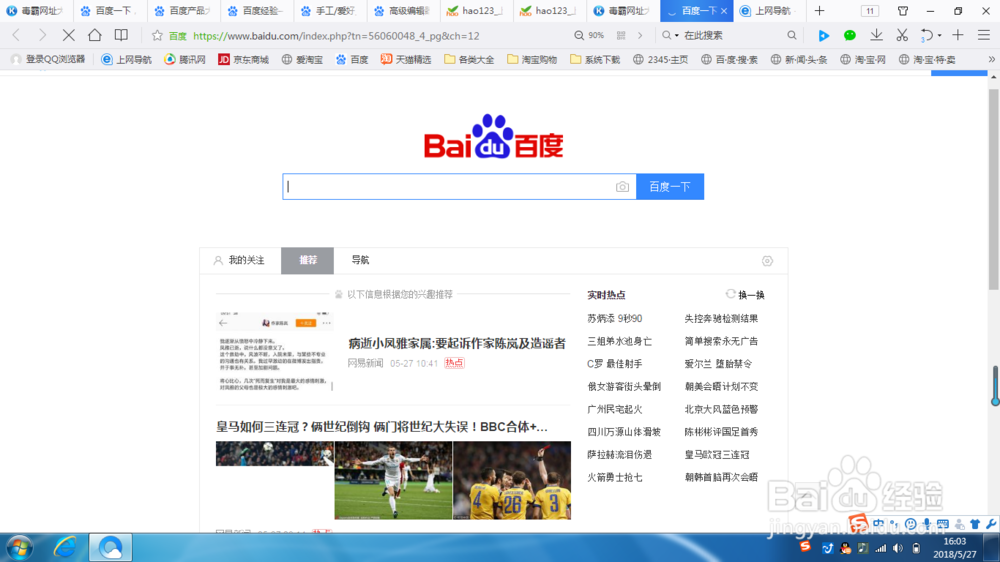Screen dimensions: 1000x562
Task: Select the 推荐 tab
Action: [307, 260]
